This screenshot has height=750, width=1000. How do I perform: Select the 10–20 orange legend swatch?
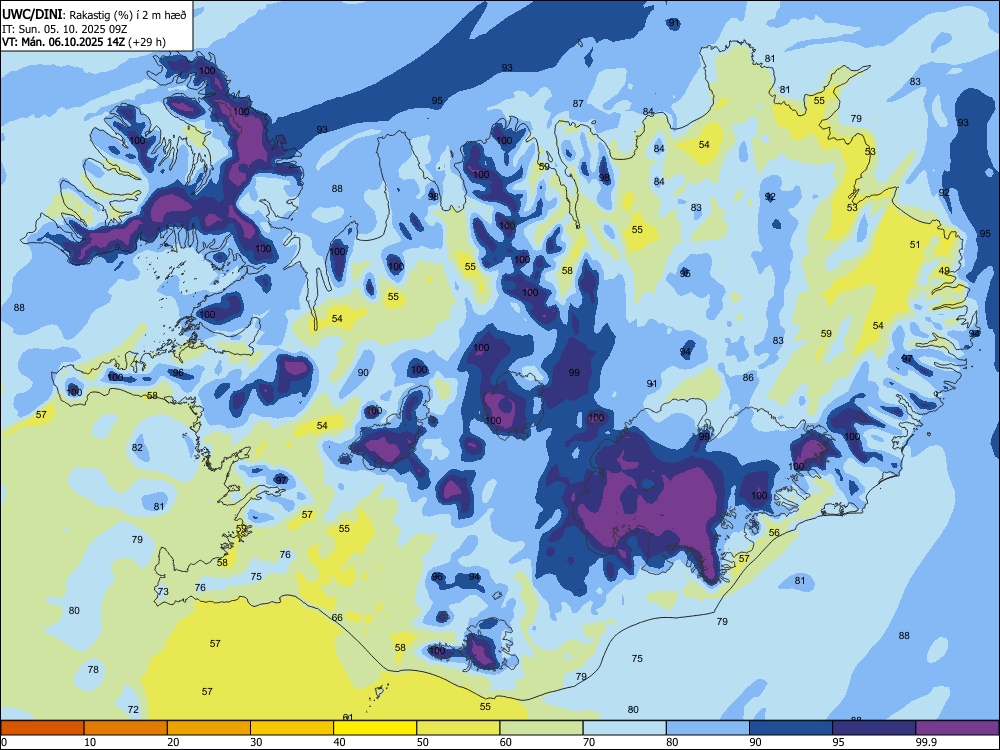[x=126, y=728]
